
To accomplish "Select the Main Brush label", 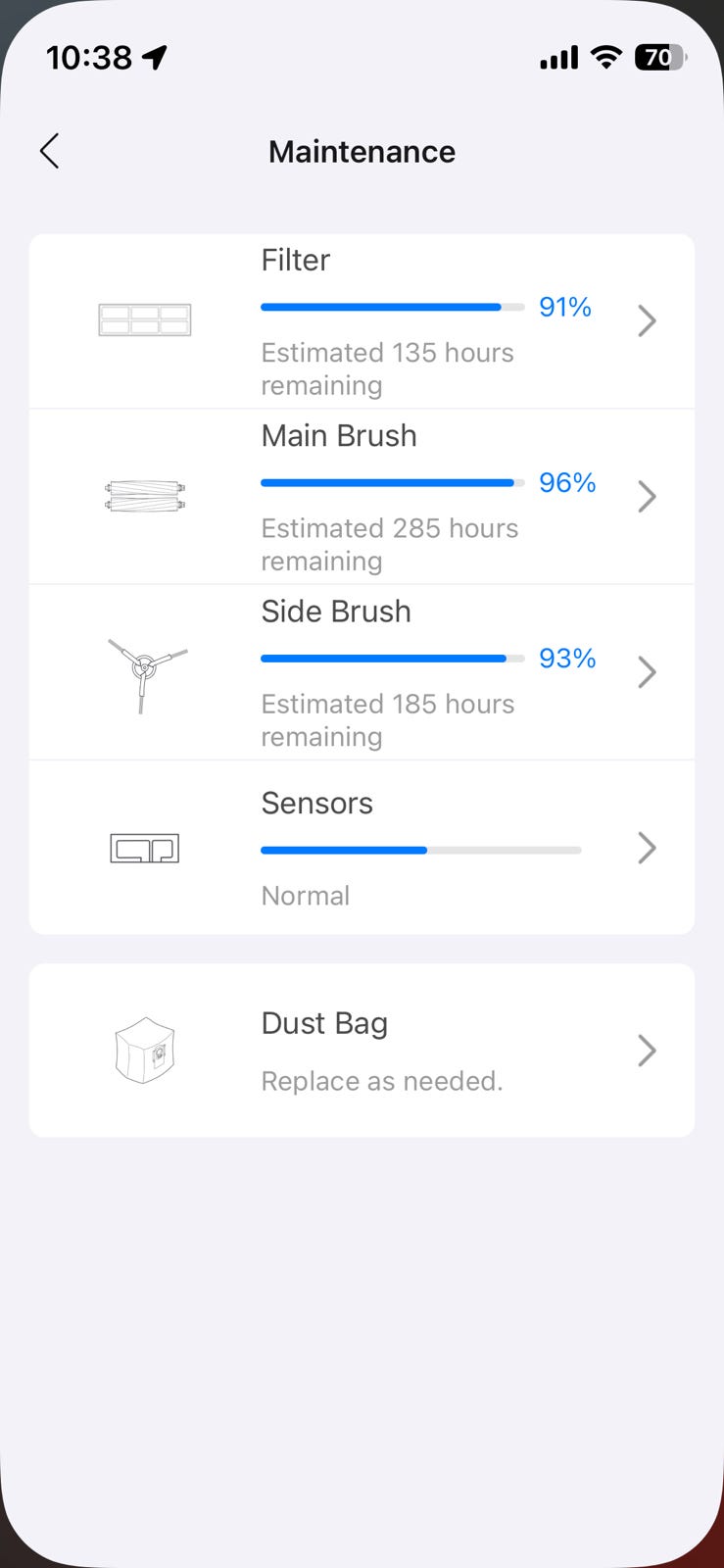I will tap(339, 435).
